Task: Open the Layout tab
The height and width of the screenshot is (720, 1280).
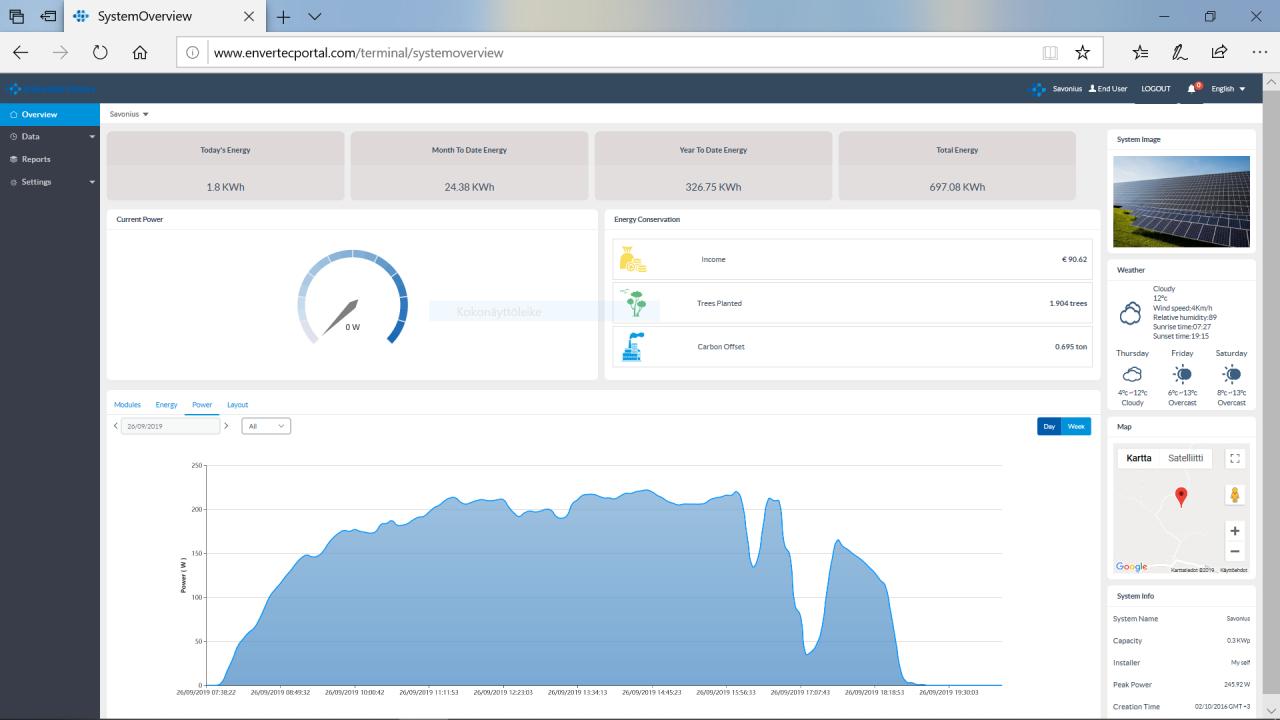Action: click(x=237, y=405)
